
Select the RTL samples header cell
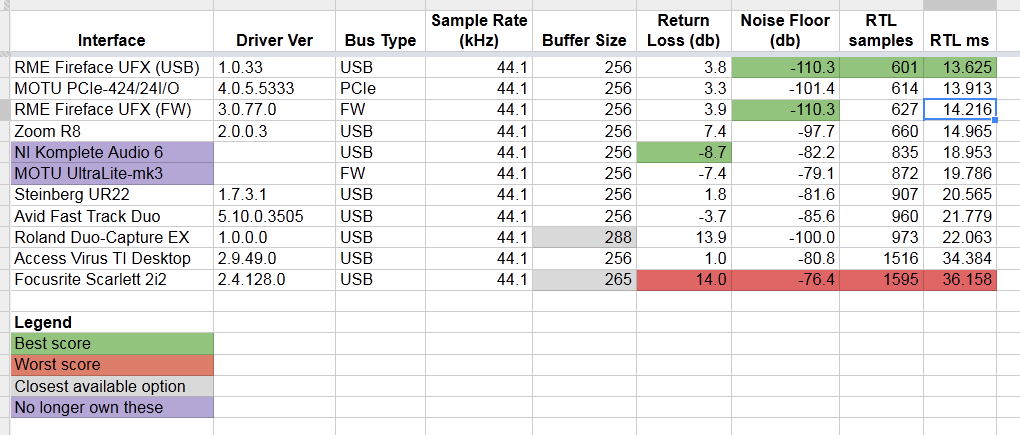tap(881, 31)
